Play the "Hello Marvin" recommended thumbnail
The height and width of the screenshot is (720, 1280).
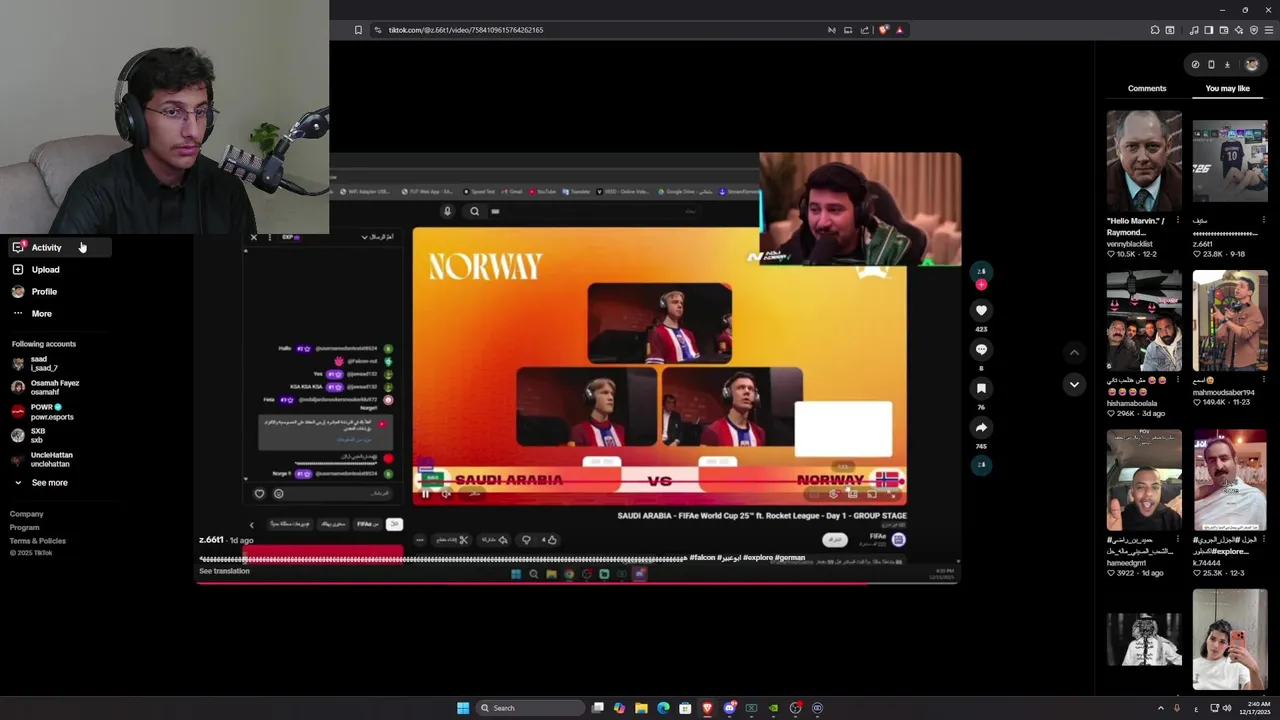1144,161
